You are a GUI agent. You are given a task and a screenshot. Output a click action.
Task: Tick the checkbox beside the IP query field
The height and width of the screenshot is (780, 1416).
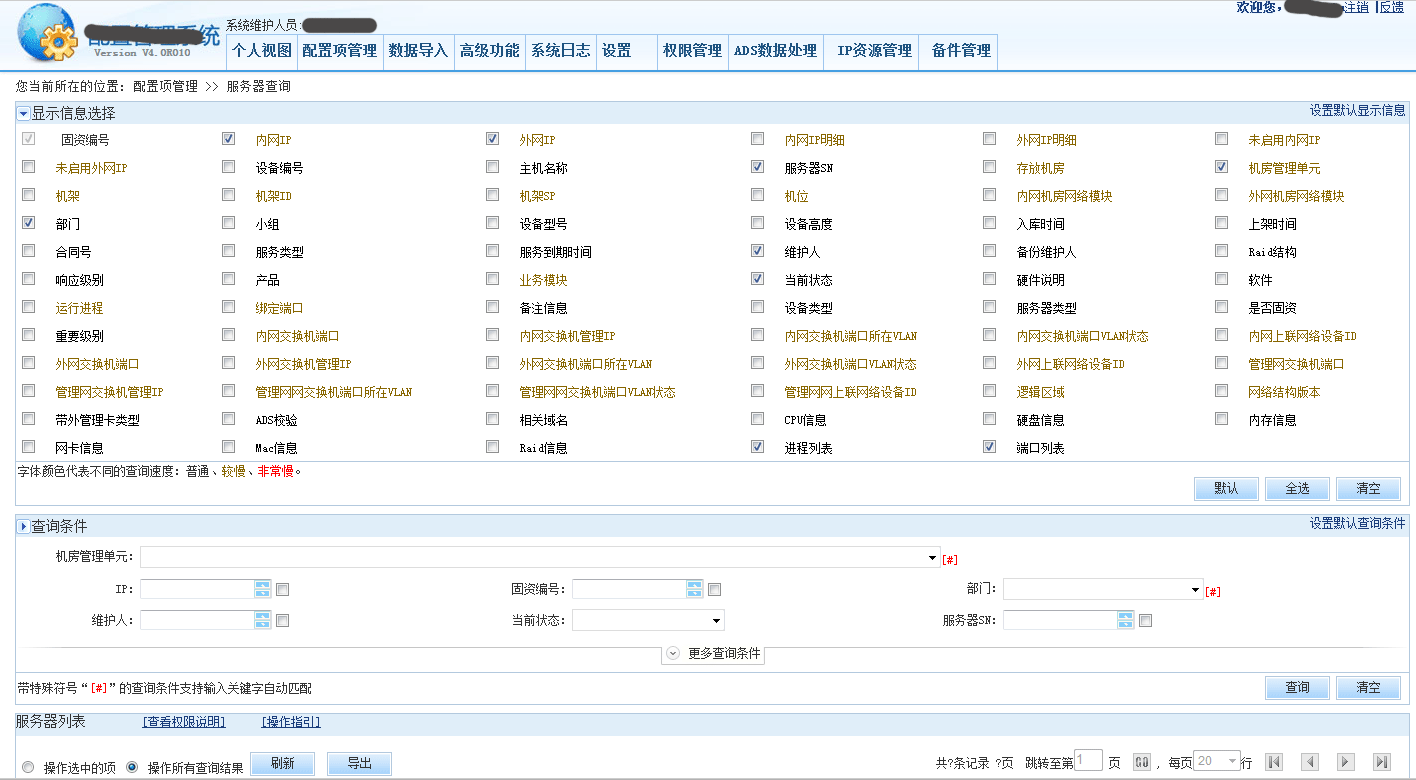(282, 590)
